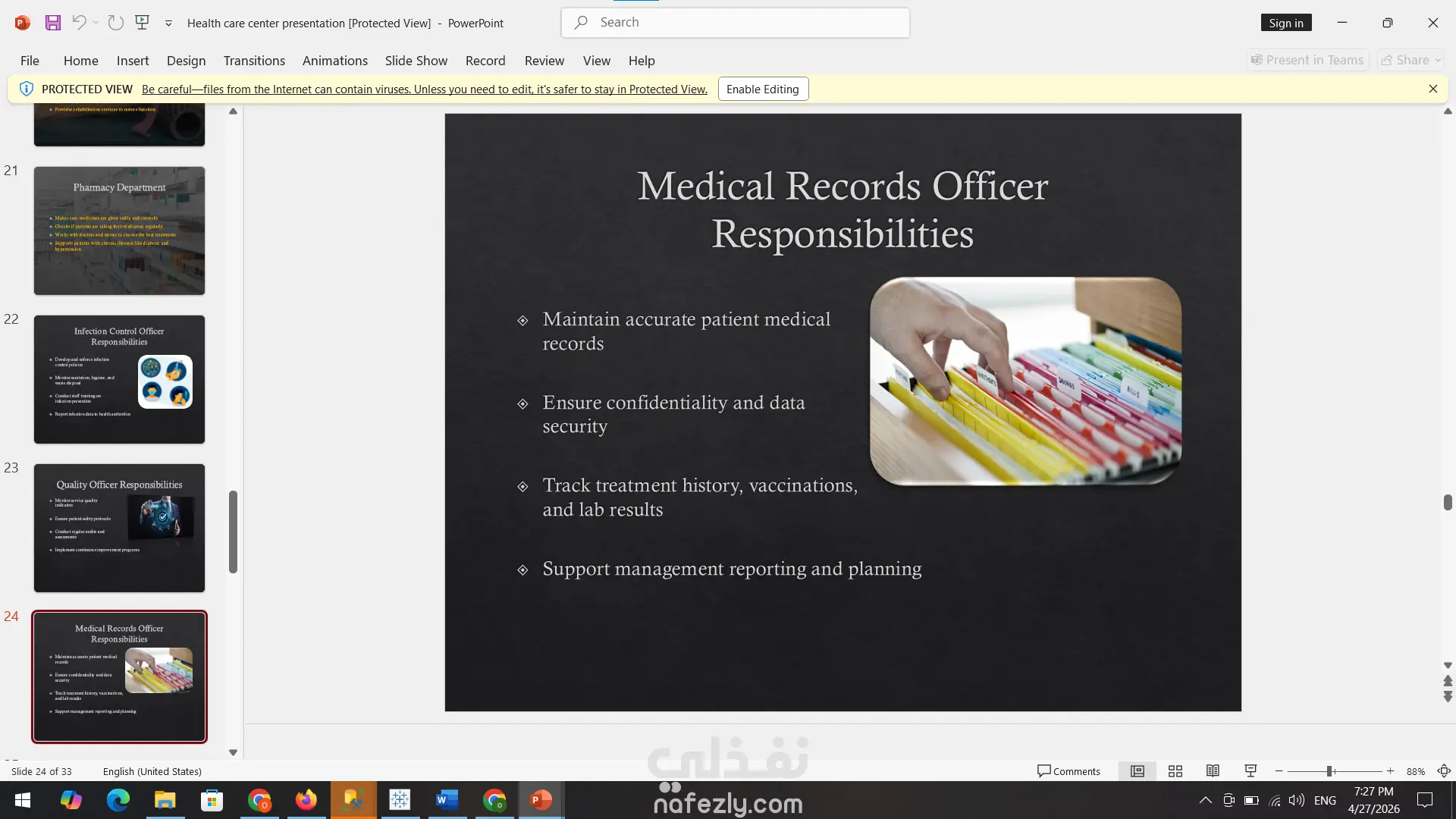Save the presentation using the Save icon

pos(53,23)
